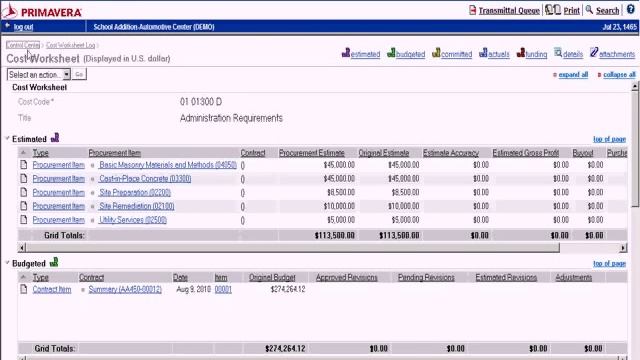
Task: Click document icon for Contract Item row
Action: tap(24, 289)
